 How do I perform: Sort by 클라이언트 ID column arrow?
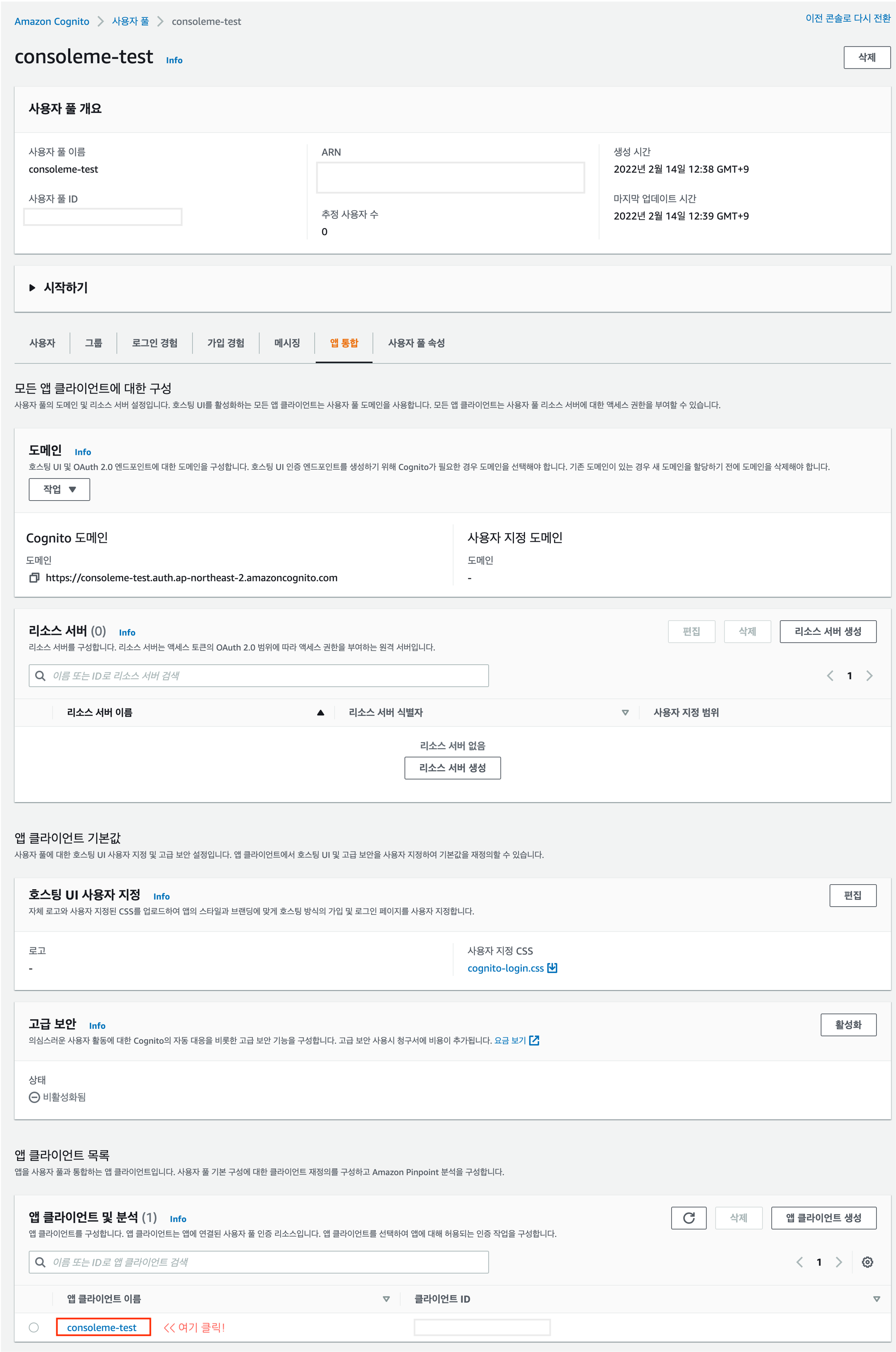pos(876,1299)
